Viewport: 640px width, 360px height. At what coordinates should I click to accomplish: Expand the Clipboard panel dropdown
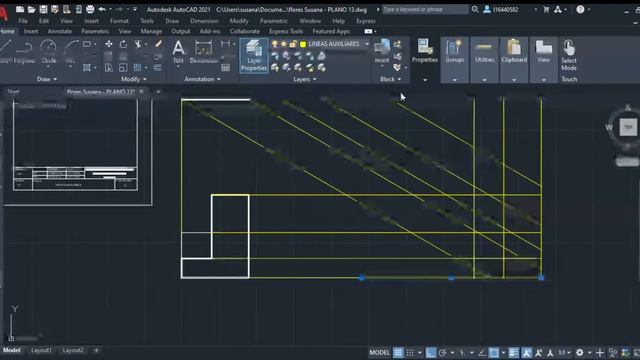coord(514,80)
